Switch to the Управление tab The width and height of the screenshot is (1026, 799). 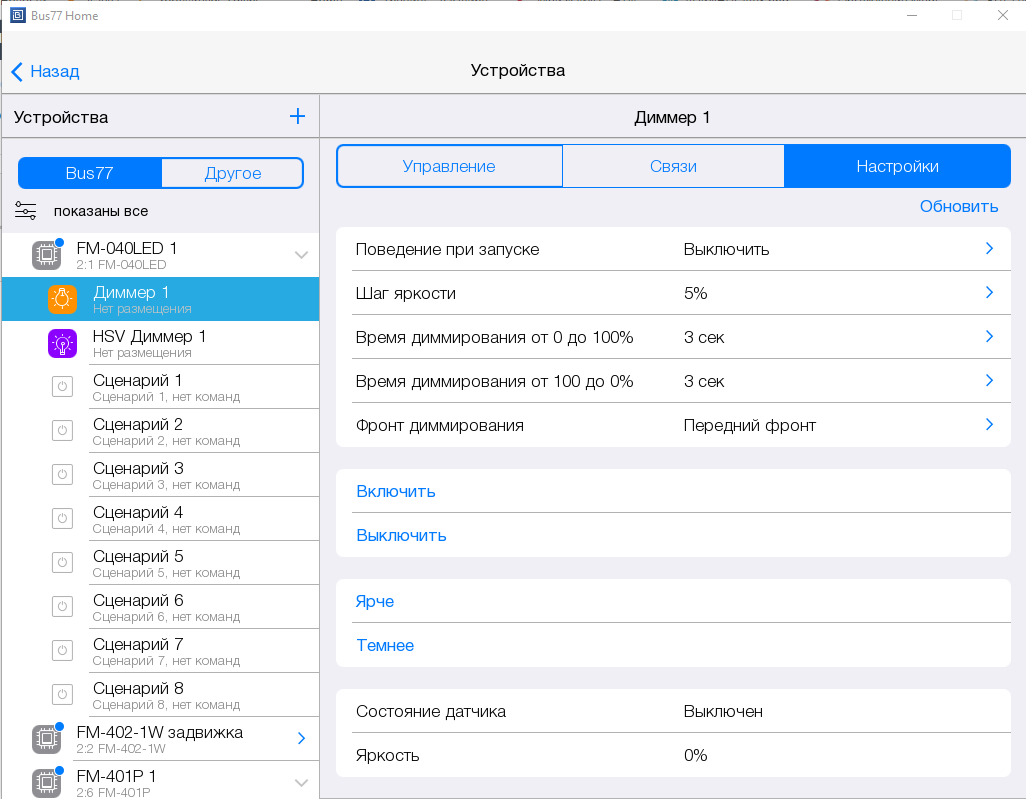point(449,166)
